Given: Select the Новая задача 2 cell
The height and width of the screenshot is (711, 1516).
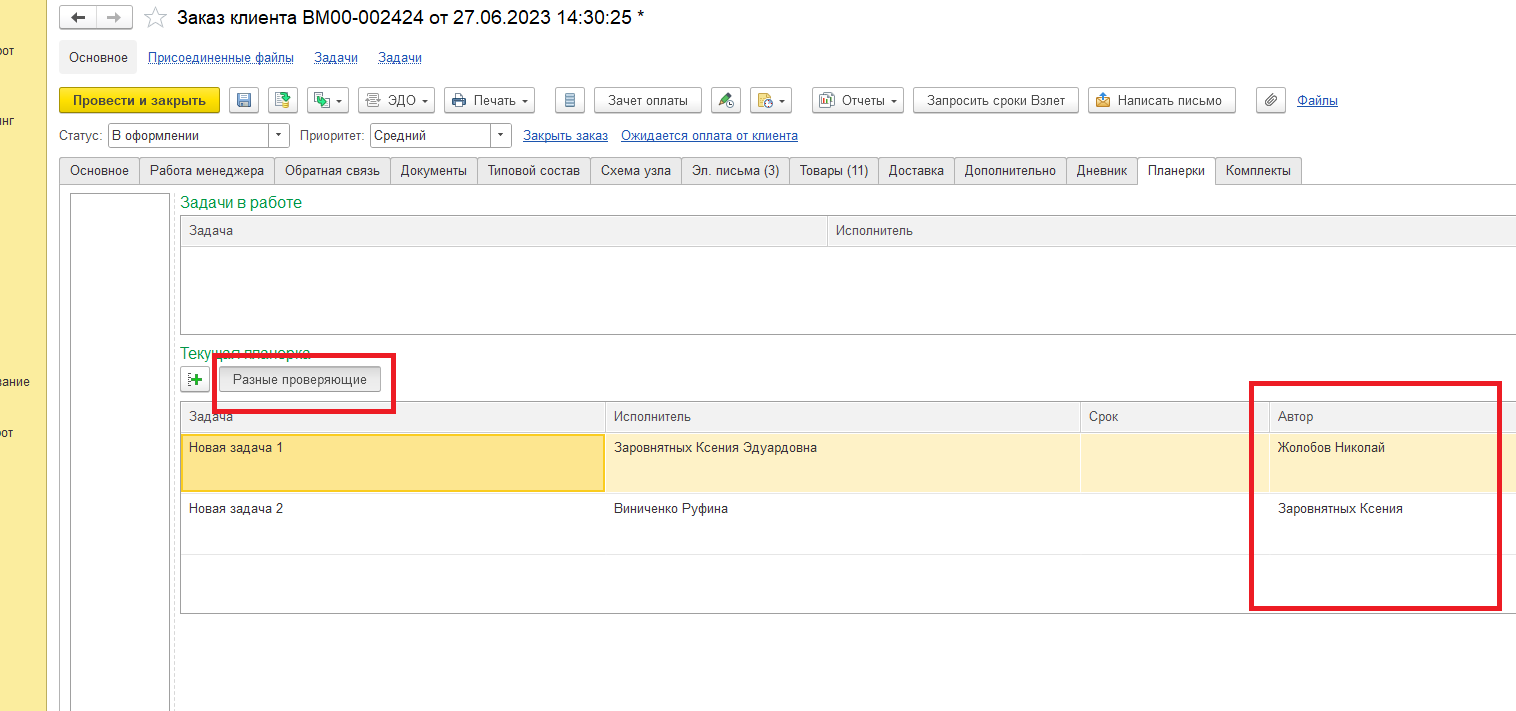Looking at the screenshot, I should [x=393, y=524].
